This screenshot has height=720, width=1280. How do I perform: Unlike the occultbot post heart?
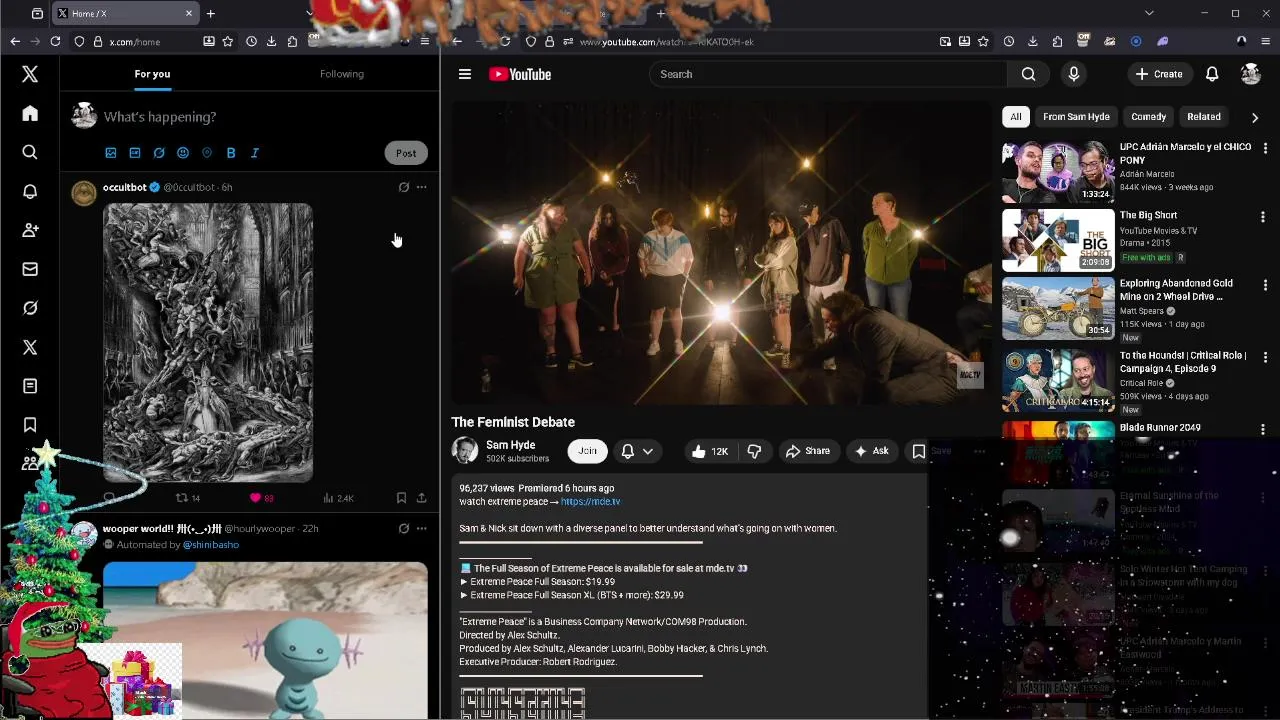pos(261,498)
